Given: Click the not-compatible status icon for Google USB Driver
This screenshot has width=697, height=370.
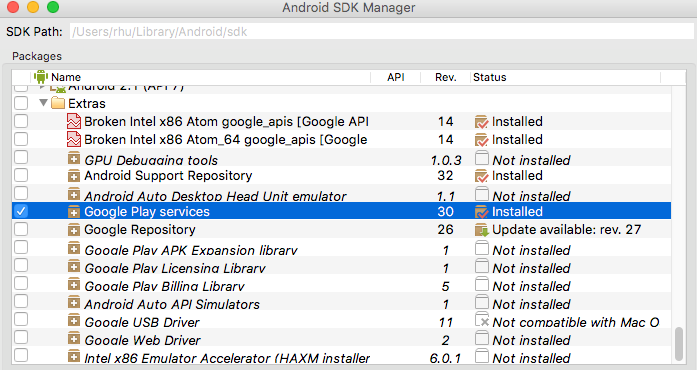Looking at the screenshot, I should 482,320.
